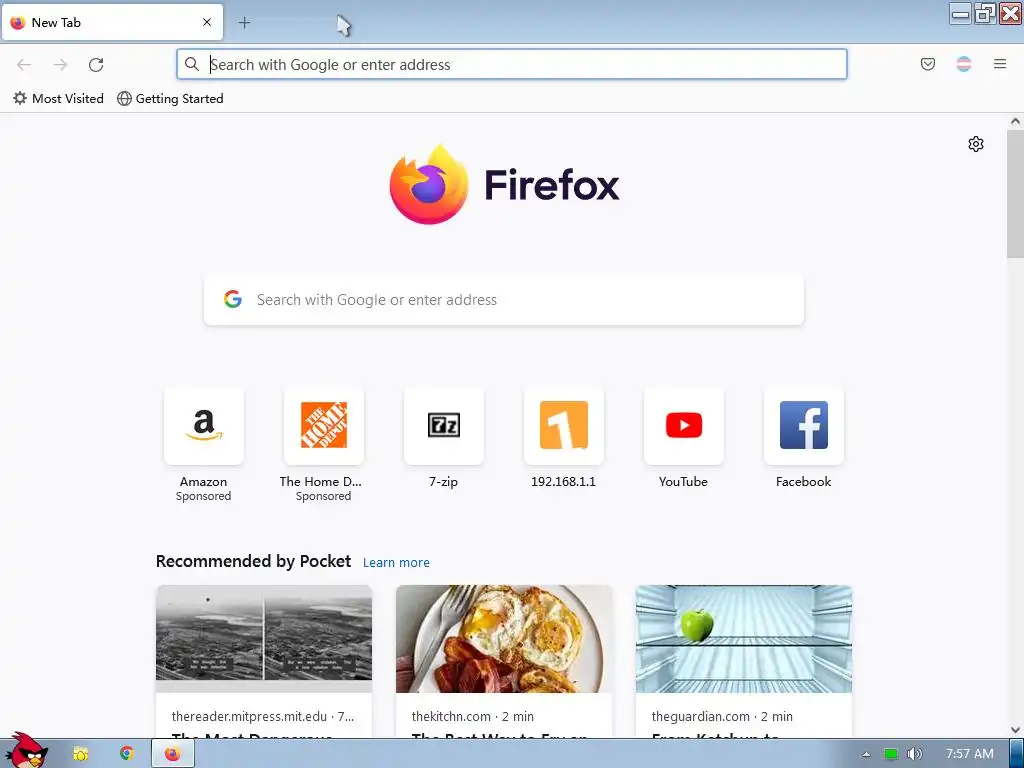Click the forward navigation arrow
Image resolution: width=1024 pixels, height=768 pixels.
pos(60,65)
